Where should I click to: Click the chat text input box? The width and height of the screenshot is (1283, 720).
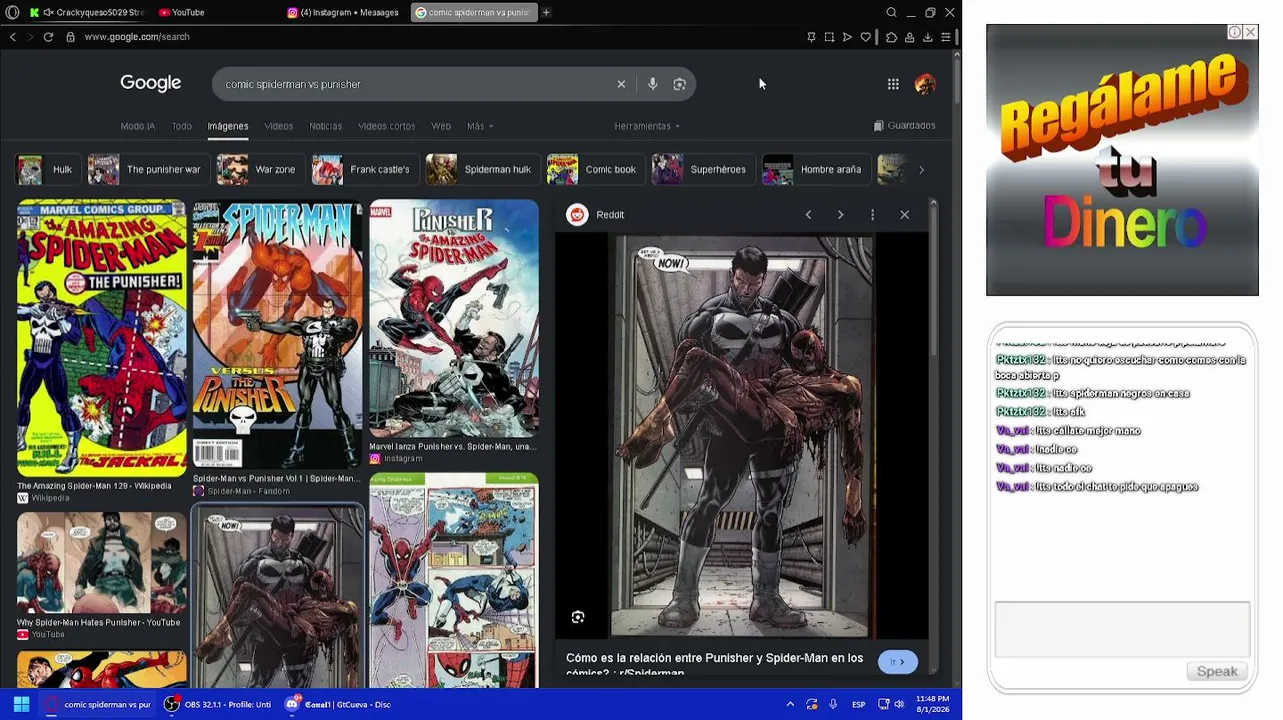click(1122, 630)
